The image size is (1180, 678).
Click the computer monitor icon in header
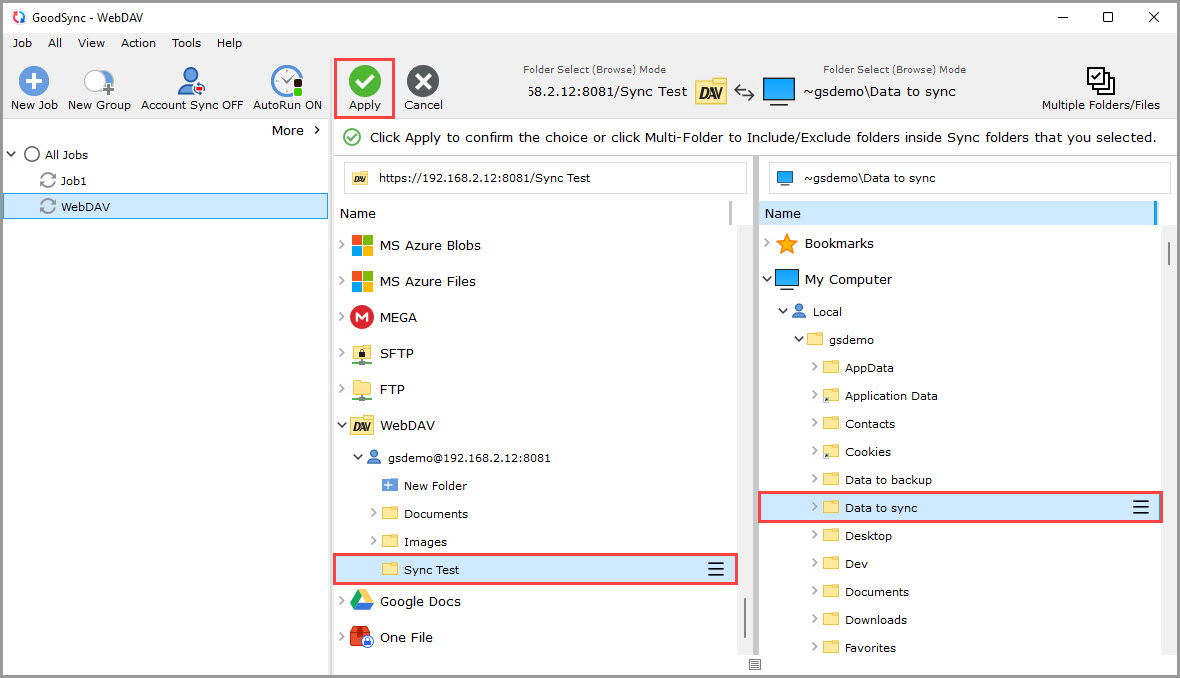[779, 91]
